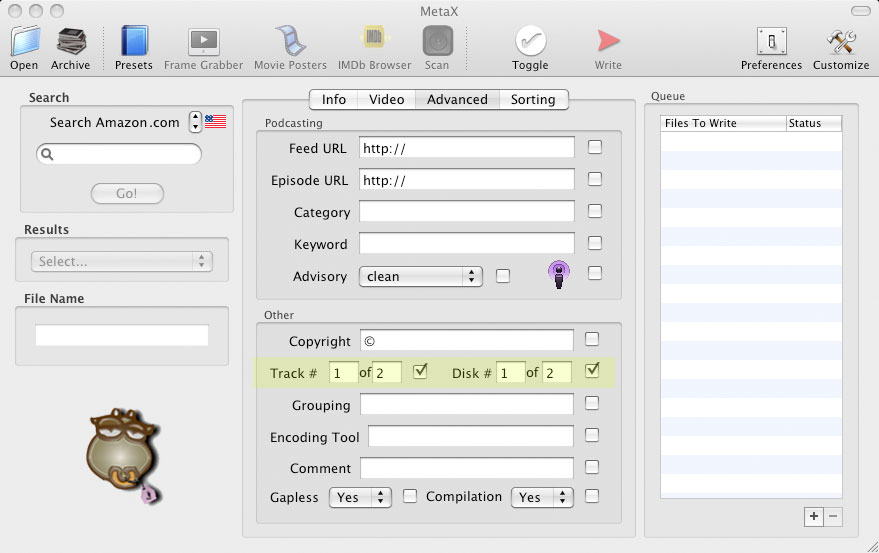The width and height of the screenshot is (879, 553).
Task: Click the Go! search button
Action: pos(127,193)
